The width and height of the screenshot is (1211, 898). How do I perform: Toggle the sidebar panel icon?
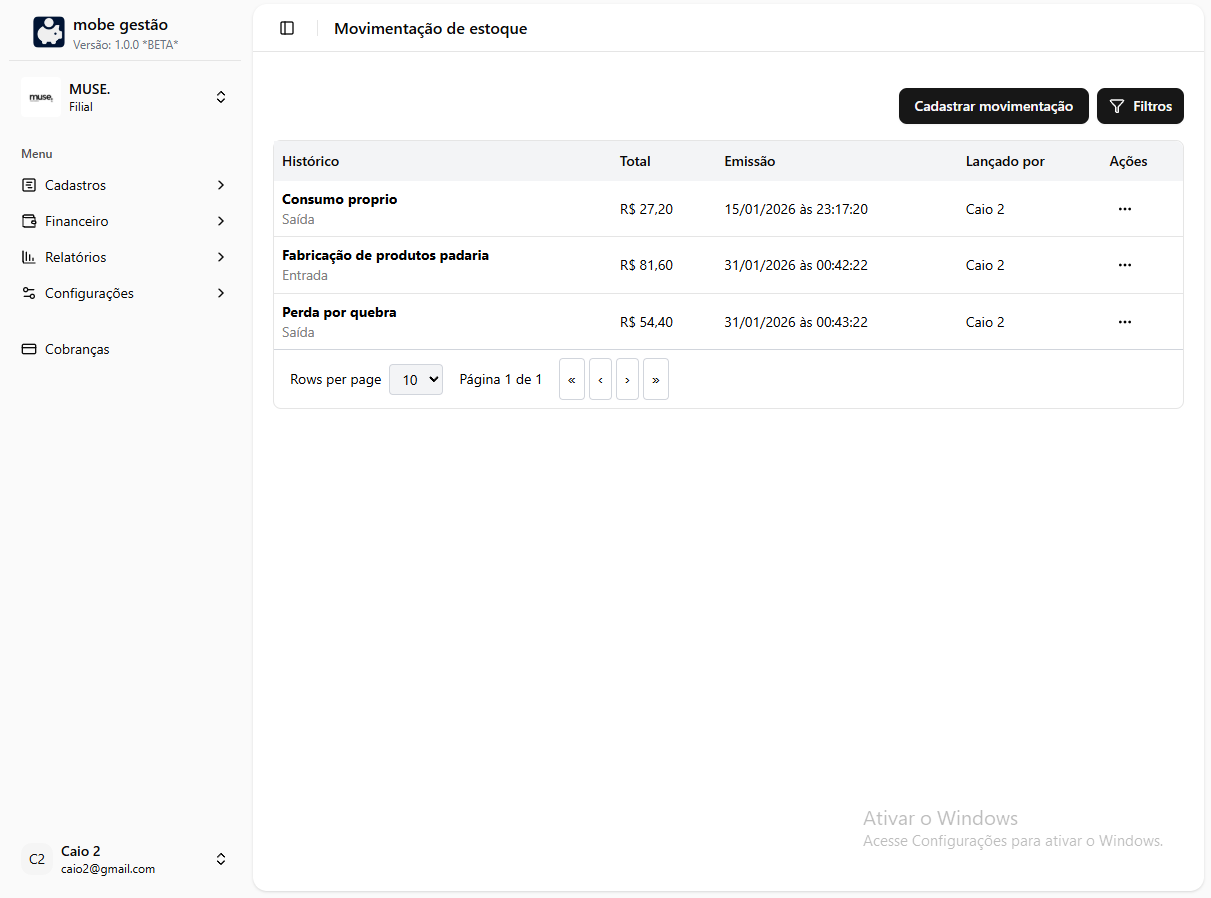coord(287,28)
